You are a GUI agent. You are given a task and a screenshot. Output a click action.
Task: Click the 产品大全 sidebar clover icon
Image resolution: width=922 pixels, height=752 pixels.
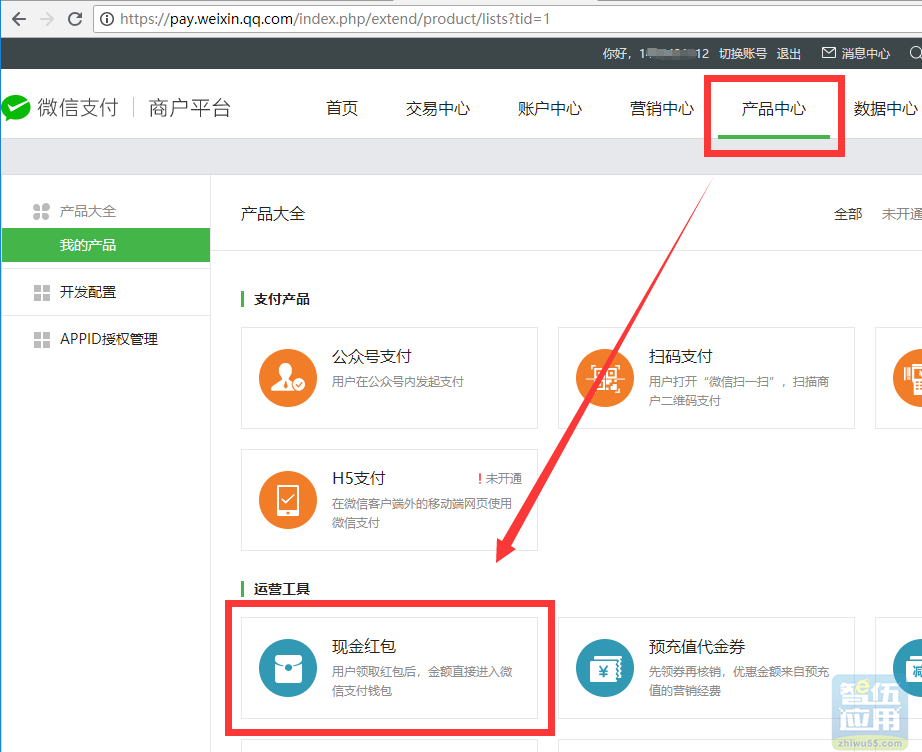(41, 212)
